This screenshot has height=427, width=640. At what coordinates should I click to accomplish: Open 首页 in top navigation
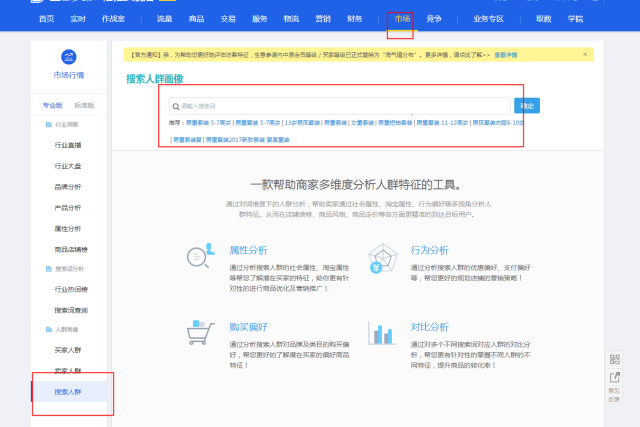tap(47, 19)
